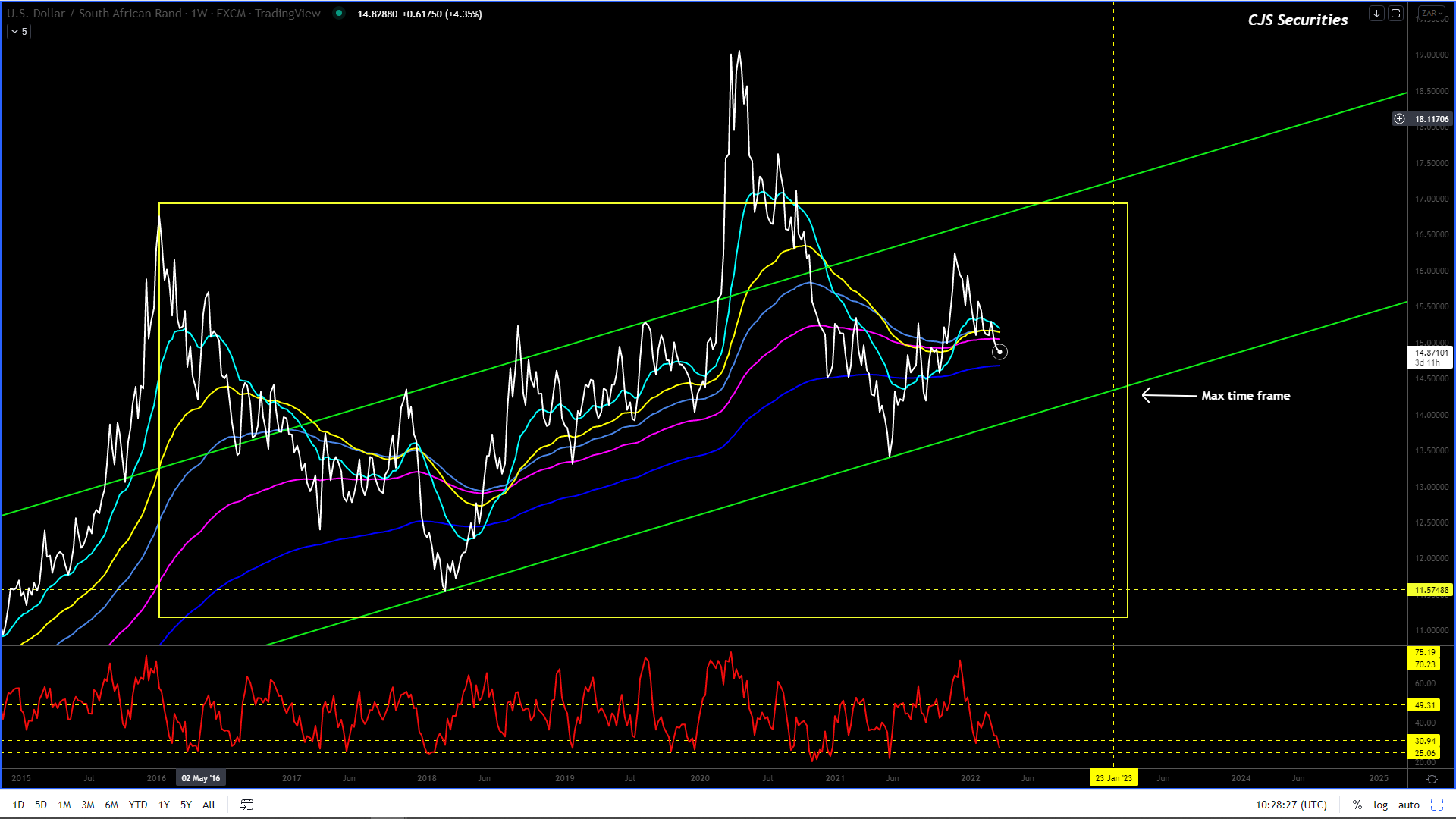Viewport: 1456px width, 819px height.
Task: Select the 1Y date range
Action: (164, 805)
